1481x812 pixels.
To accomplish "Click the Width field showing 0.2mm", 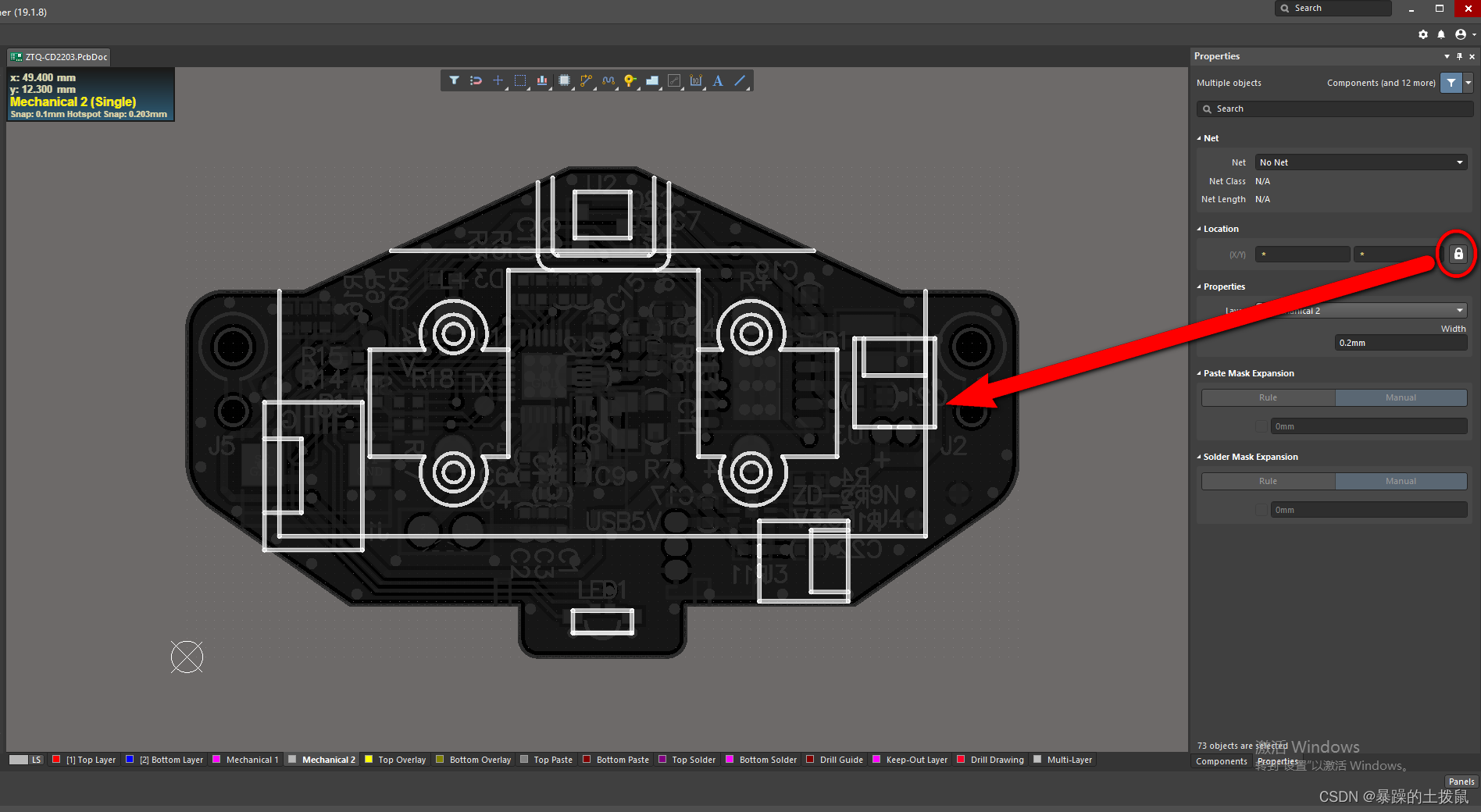I will click(1401, 343).
